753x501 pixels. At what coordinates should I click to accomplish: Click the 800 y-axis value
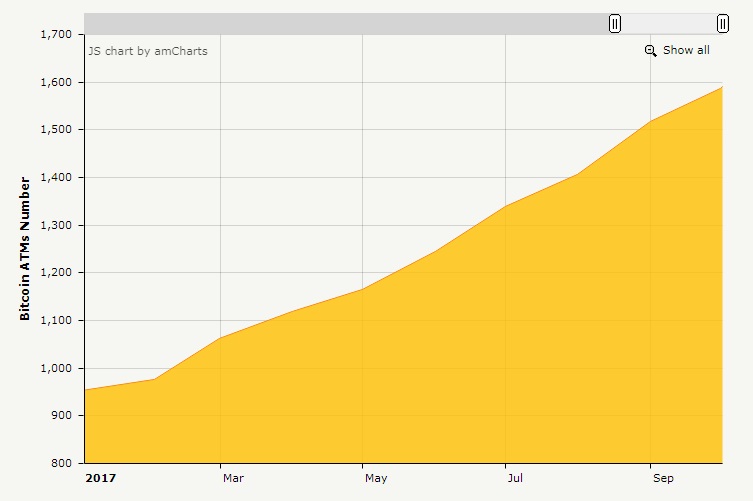(62, 463)
